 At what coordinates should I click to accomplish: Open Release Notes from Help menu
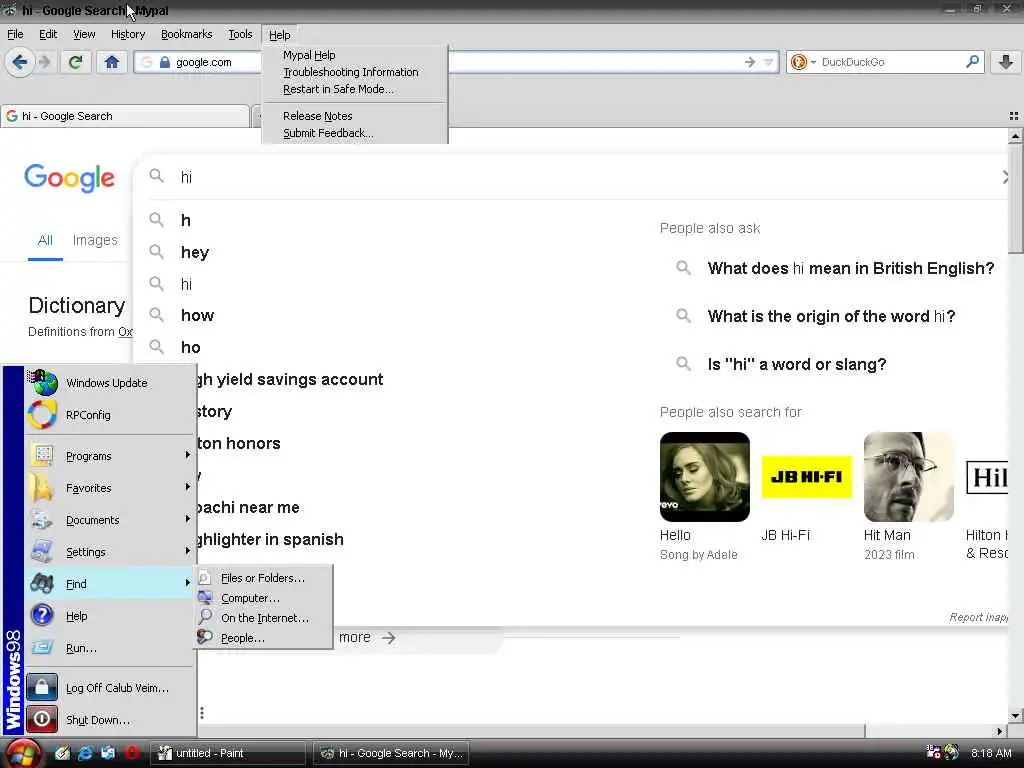pyautogui.click(x=355, y=116)
